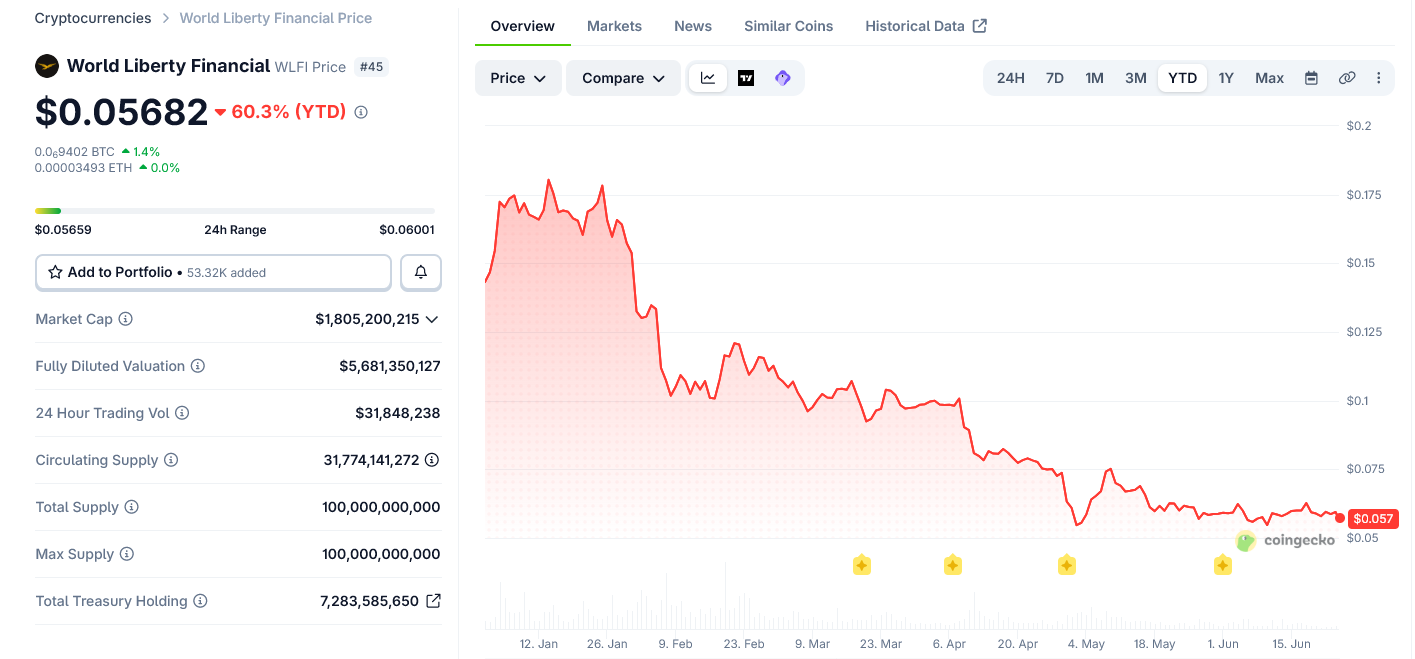The height and width of the screenshot is (659, 1415).
Task: Copy chart link via the chain icon
Action: [x=1347, y=78]
